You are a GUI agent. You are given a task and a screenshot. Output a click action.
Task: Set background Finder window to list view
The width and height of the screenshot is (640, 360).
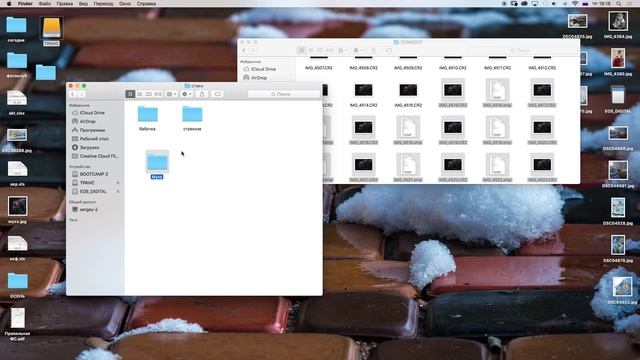click(x=311, y=51)
